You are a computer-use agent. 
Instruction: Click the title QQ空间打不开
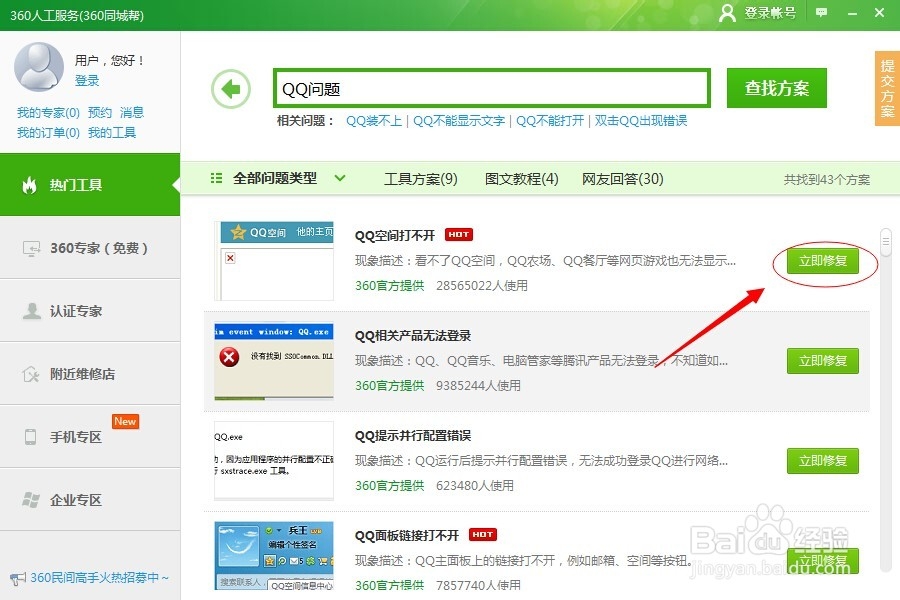pos(395,235)
